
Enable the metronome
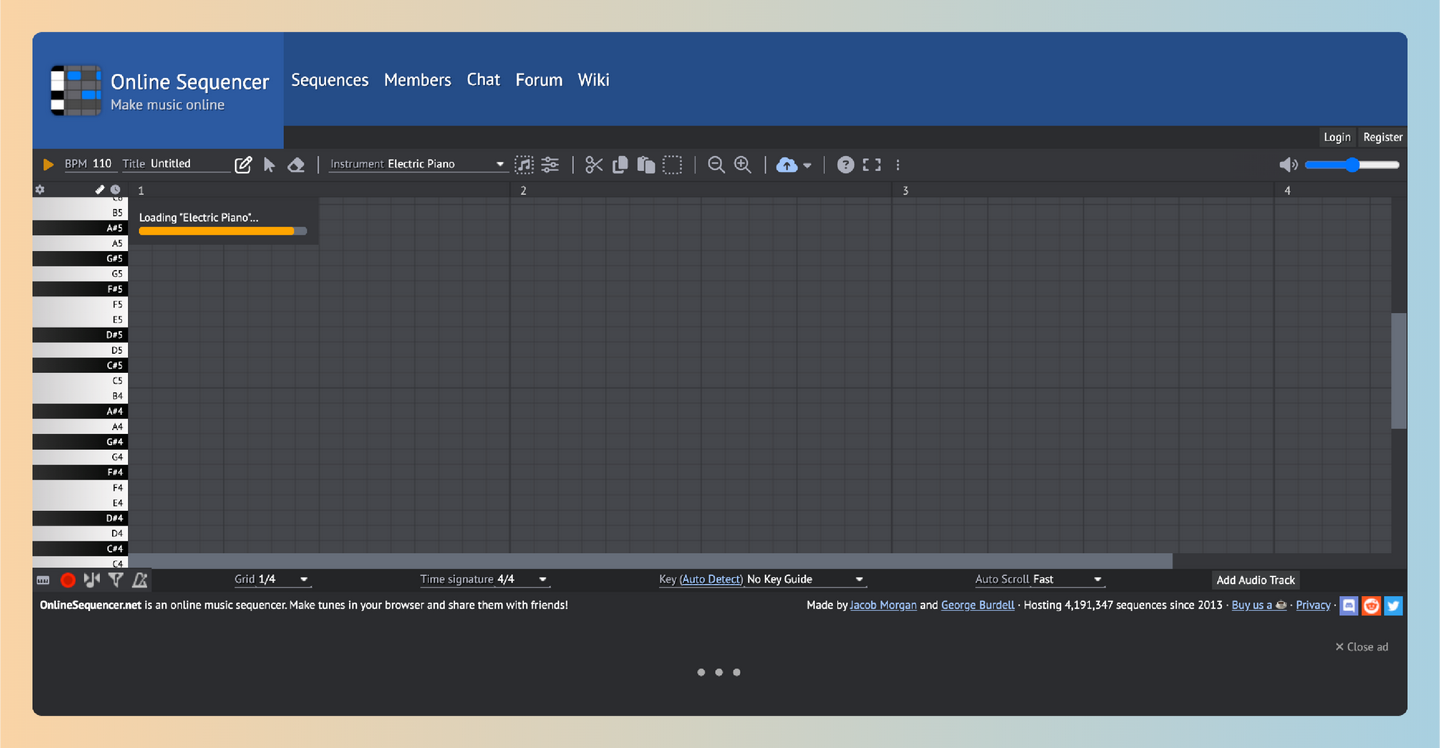[140, 579]
